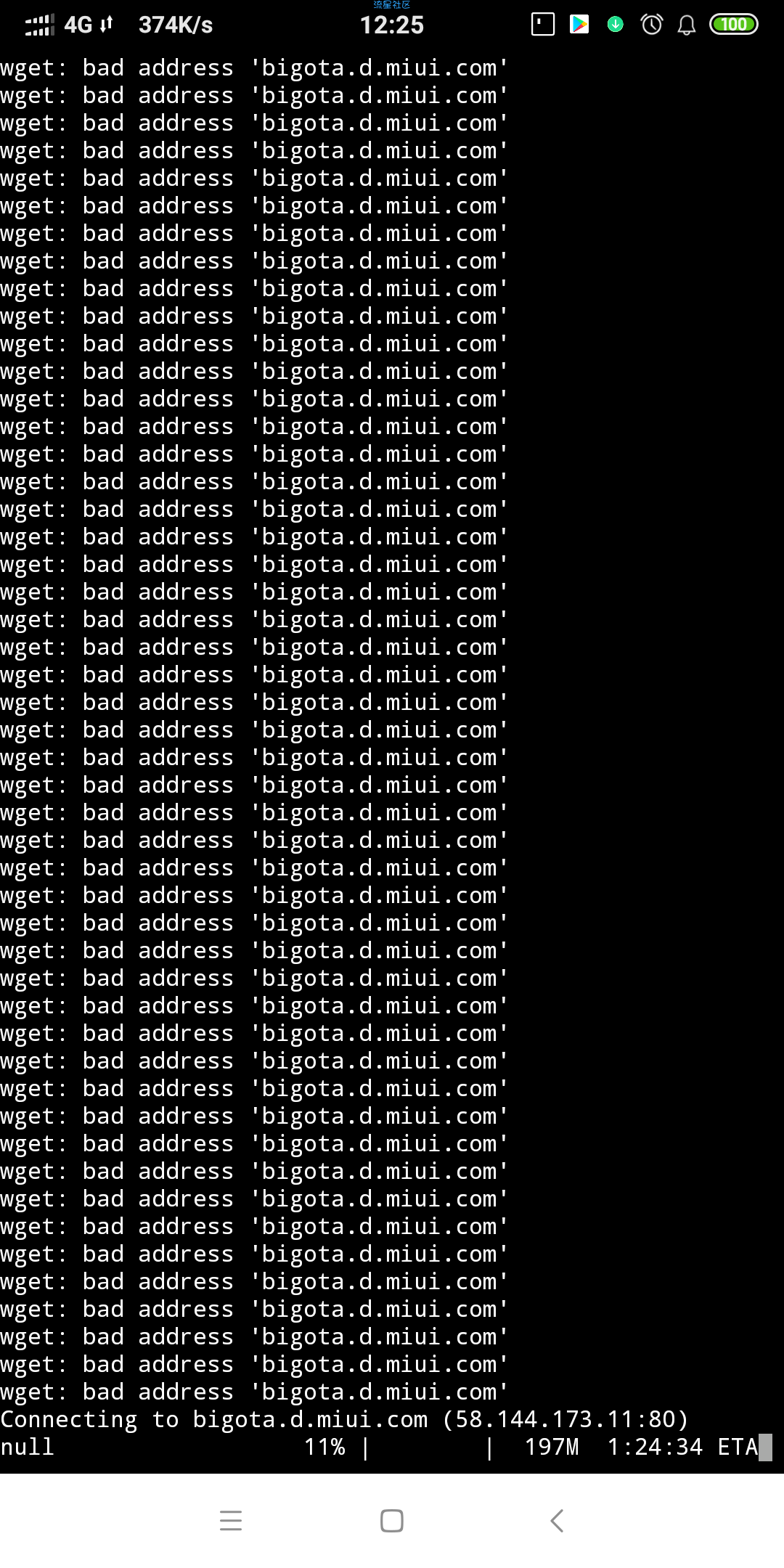Tap the 197M downloaded size text
Screen dimensions: 784x1568
pyautogui.click(x=552, y=1447)
